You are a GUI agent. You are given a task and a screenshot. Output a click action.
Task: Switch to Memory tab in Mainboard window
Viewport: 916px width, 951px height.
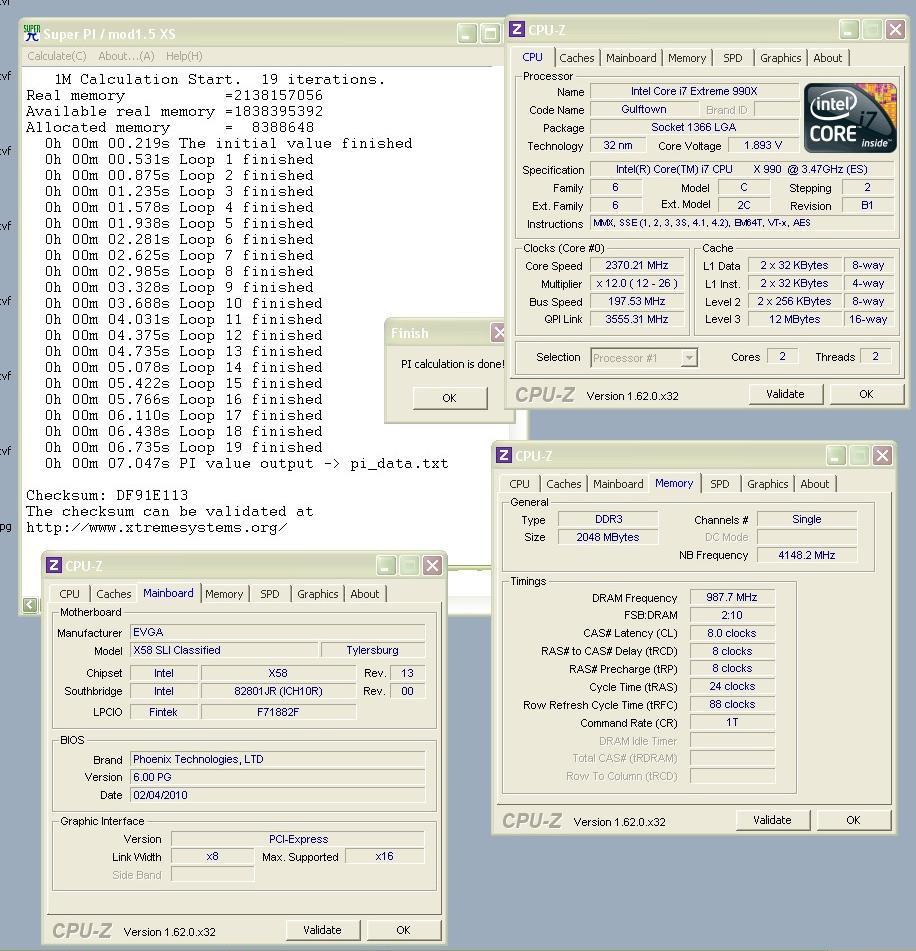(224, 594)
